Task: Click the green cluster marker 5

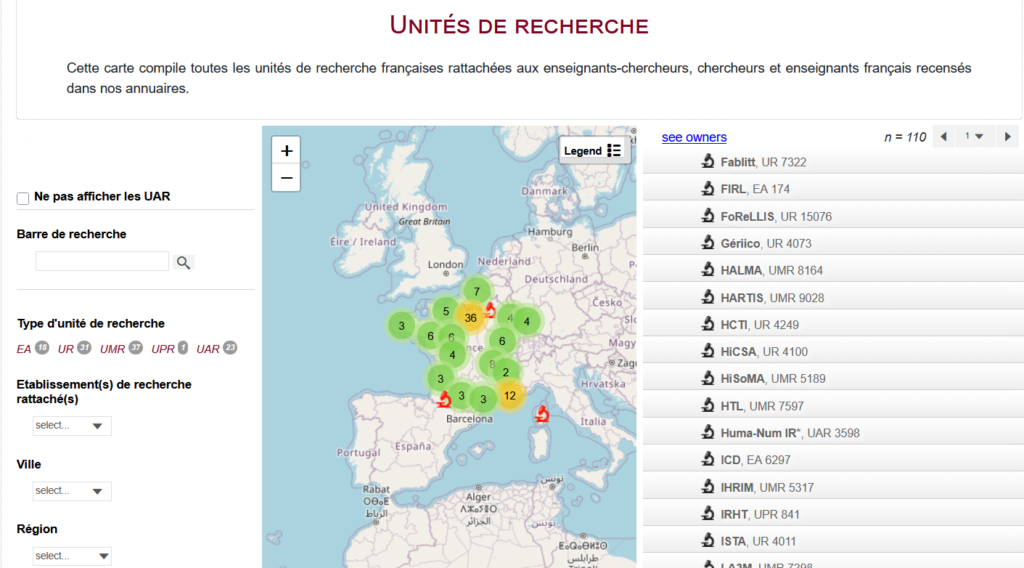Action: pos(445,311)
